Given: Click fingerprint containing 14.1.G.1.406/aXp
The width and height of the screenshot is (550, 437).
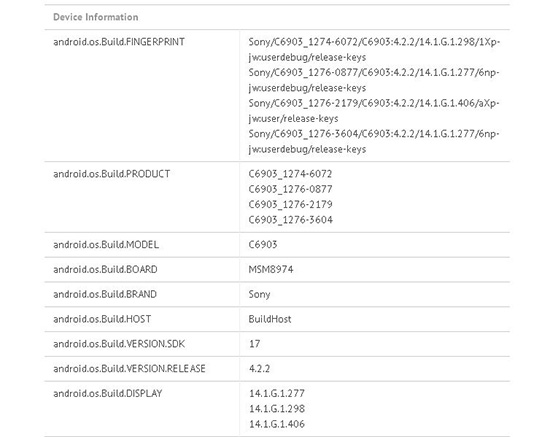Looking at the screenshot, I should click(374, 111).
